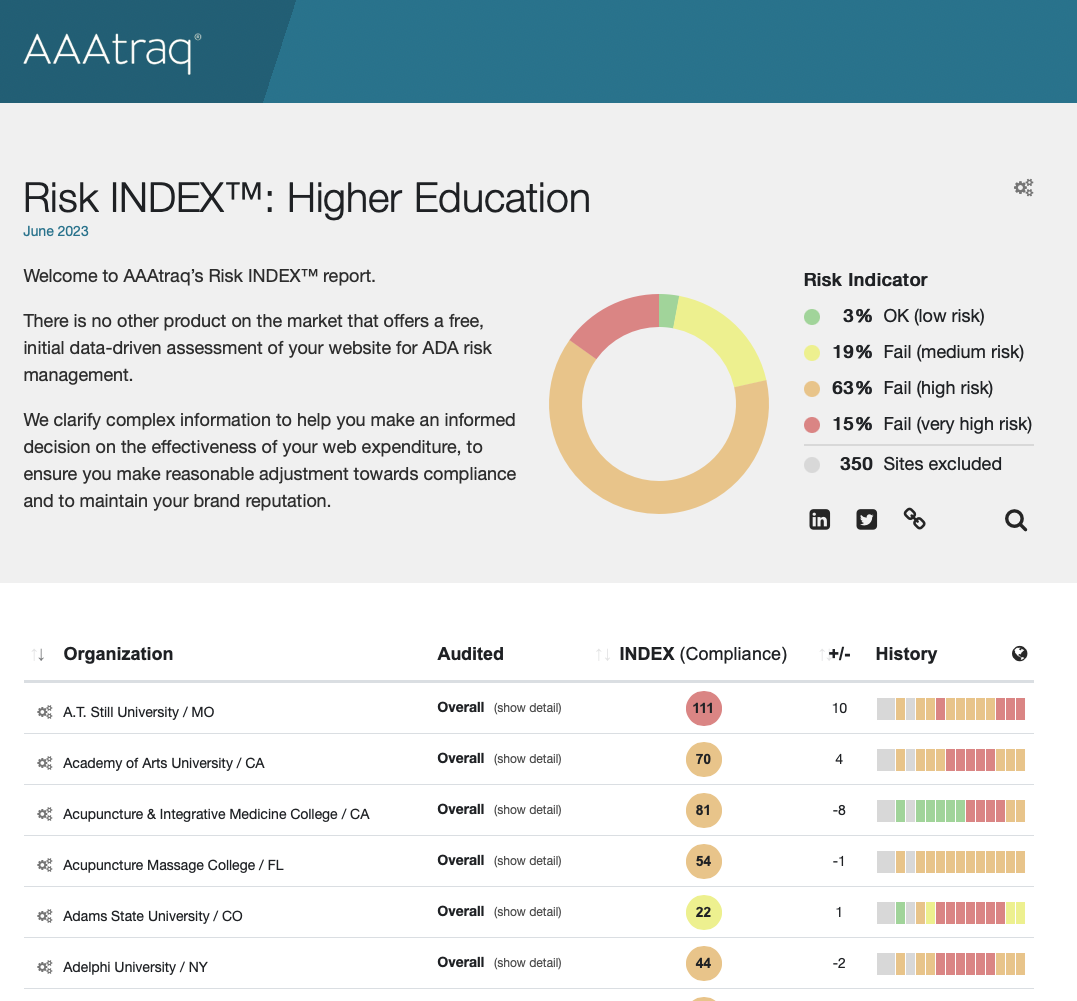Viewport: 1077px width, 1001px height.
Task: Expand detail for Academy of Arts University
Action: [x=527, y=759]
